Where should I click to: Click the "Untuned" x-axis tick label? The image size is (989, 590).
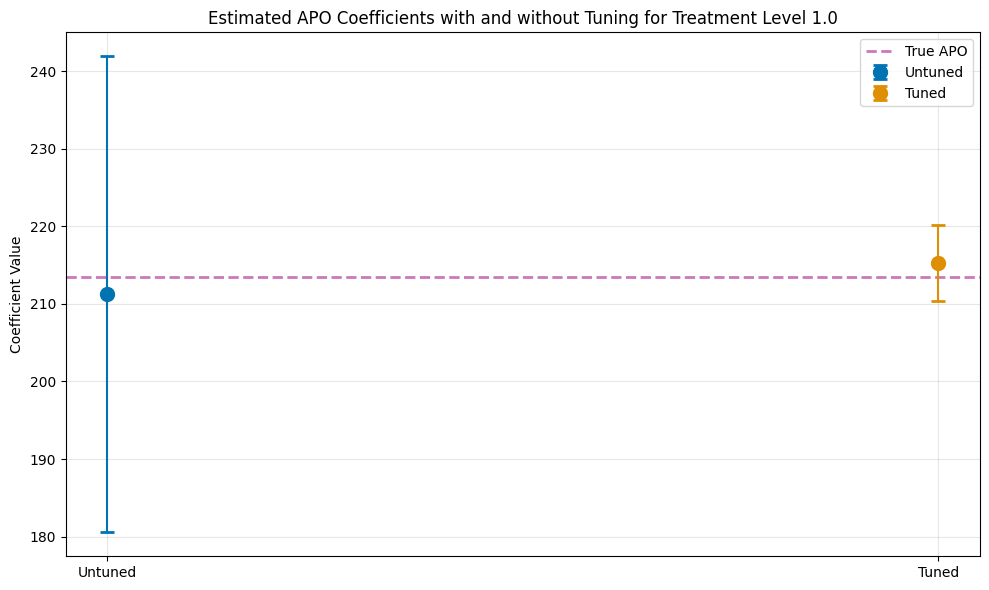coord(107,573)
